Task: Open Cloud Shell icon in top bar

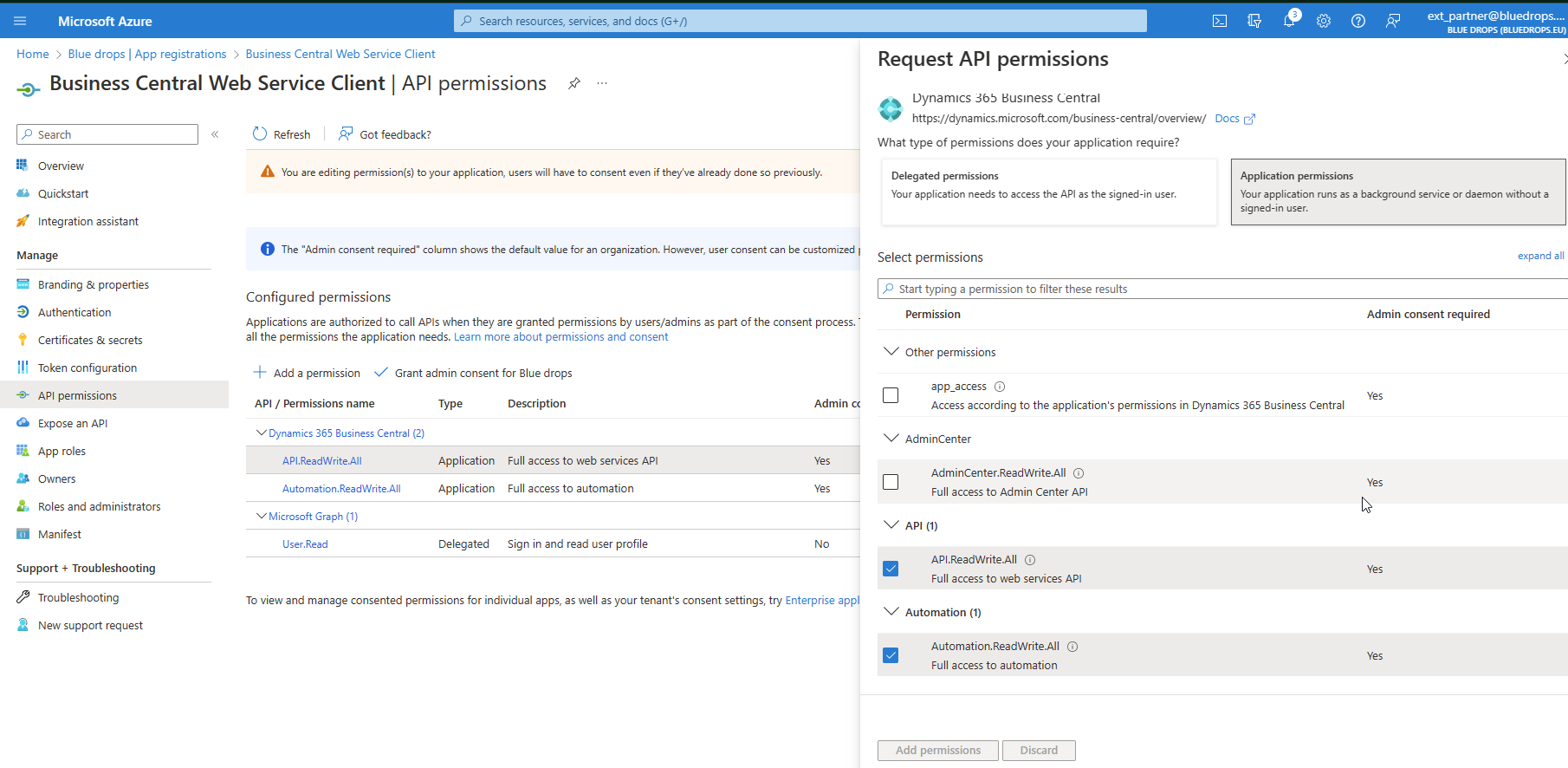Action: (1220, 21)
